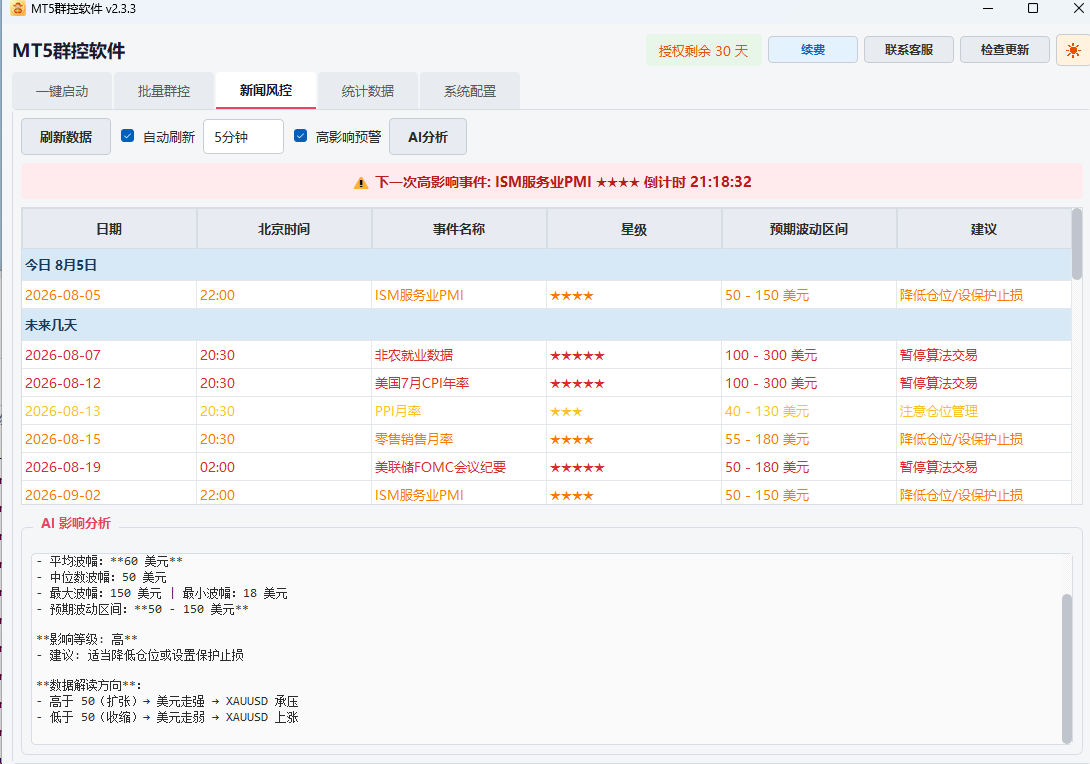Select the 美联储FOMC会议纪要 event

click(x=459, y=467)
